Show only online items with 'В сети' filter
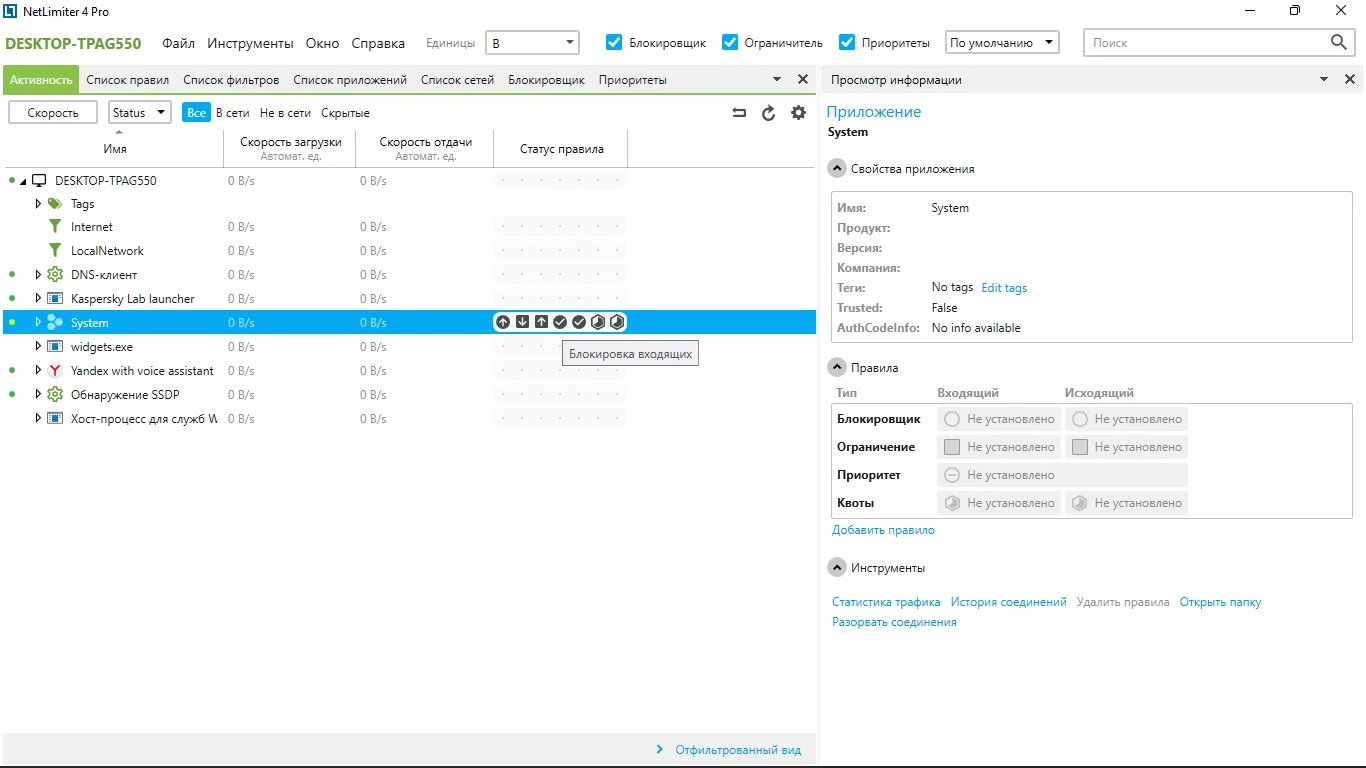 tap(233, 113)
